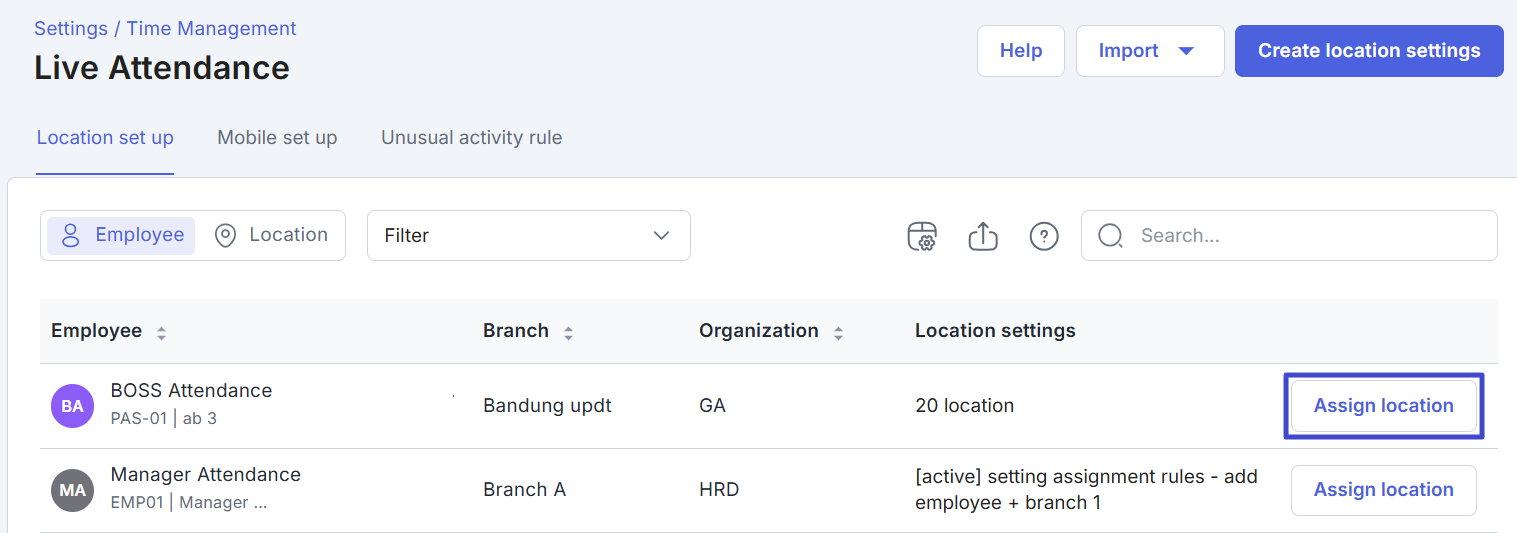Click the MA avatar for Manager Attendance
The width and height of the screenshot is (1517, 533).
tap(72, 490)
